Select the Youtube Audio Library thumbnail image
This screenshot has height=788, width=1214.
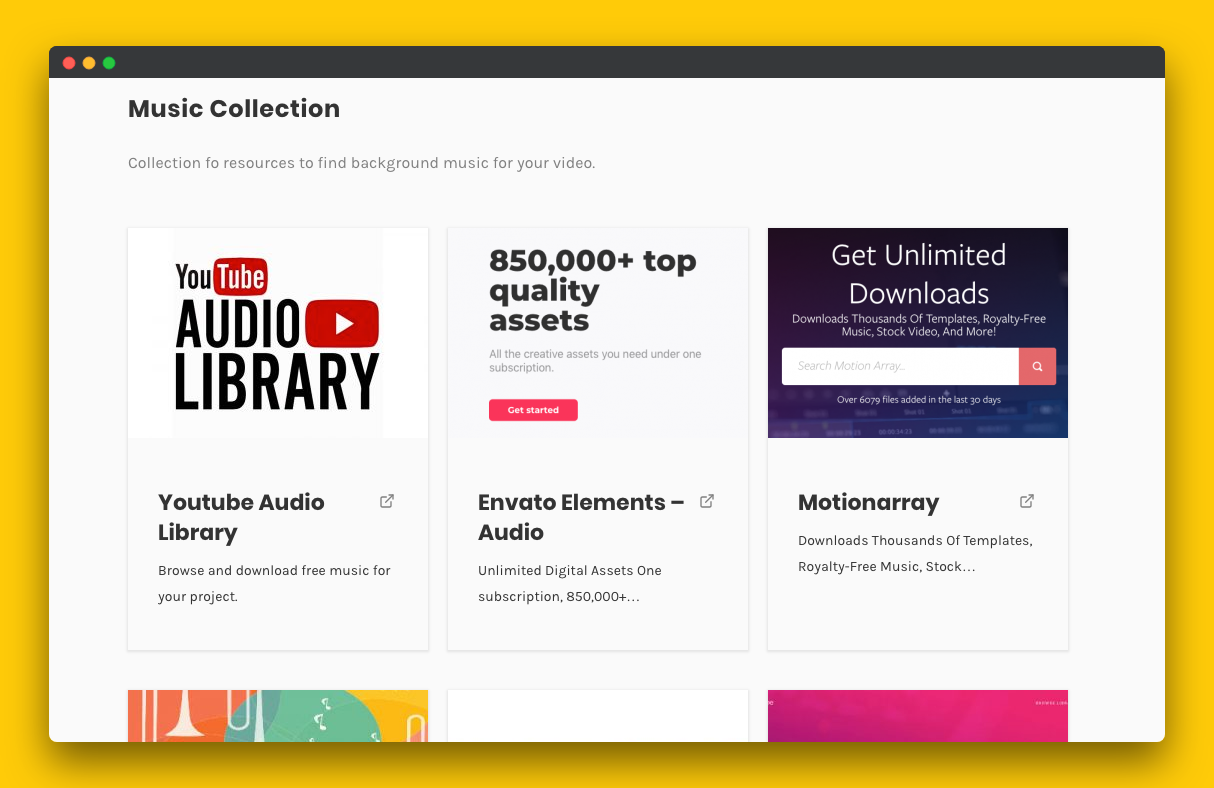click(x=278, y=333)
